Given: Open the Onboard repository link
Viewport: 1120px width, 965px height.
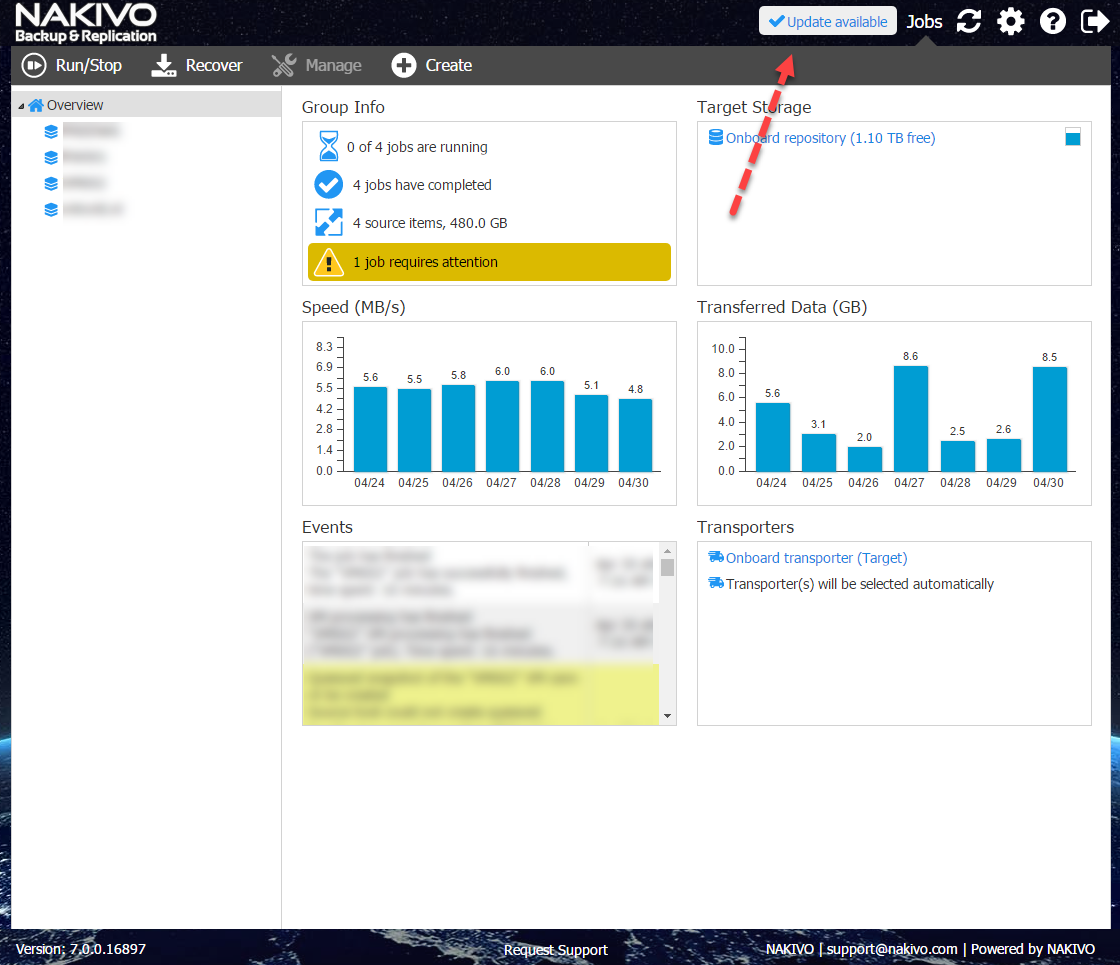Looking at the screenshot, I should [x=830, y=138].
